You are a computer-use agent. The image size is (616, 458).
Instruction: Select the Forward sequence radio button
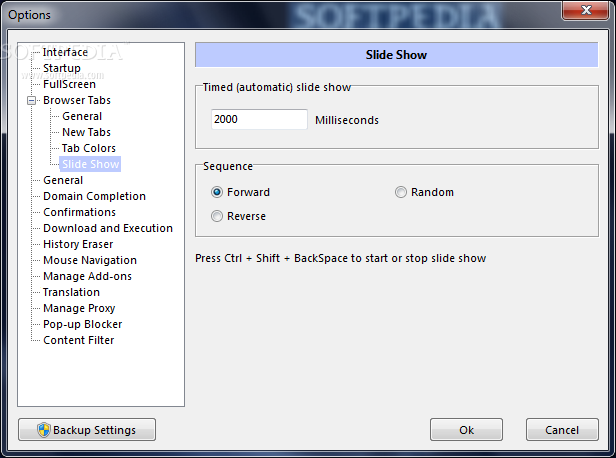[x=216, y=192]
